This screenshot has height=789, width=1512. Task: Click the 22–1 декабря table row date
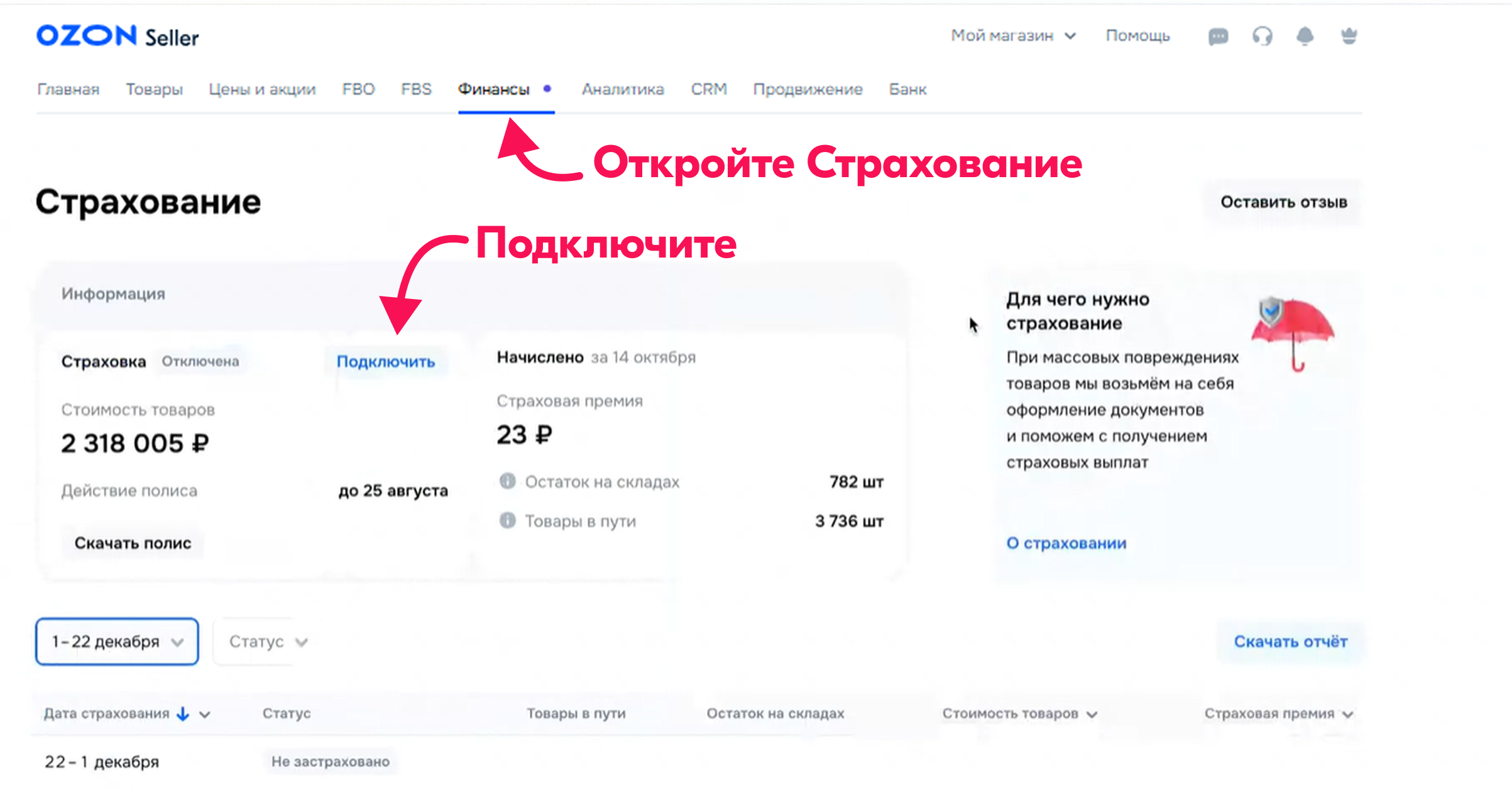coord(102,762)
